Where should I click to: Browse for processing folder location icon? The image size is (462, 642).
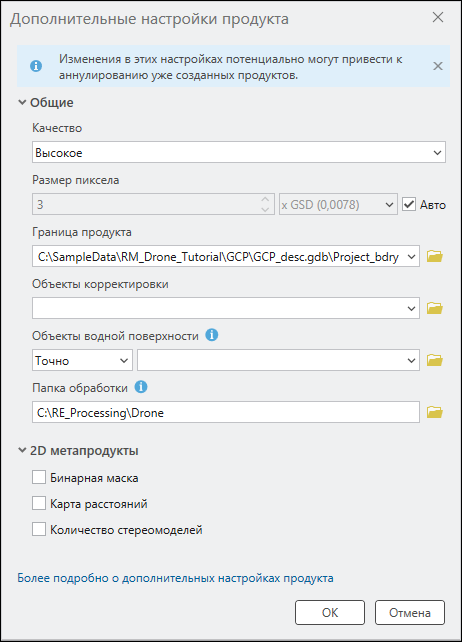[435, 412]
